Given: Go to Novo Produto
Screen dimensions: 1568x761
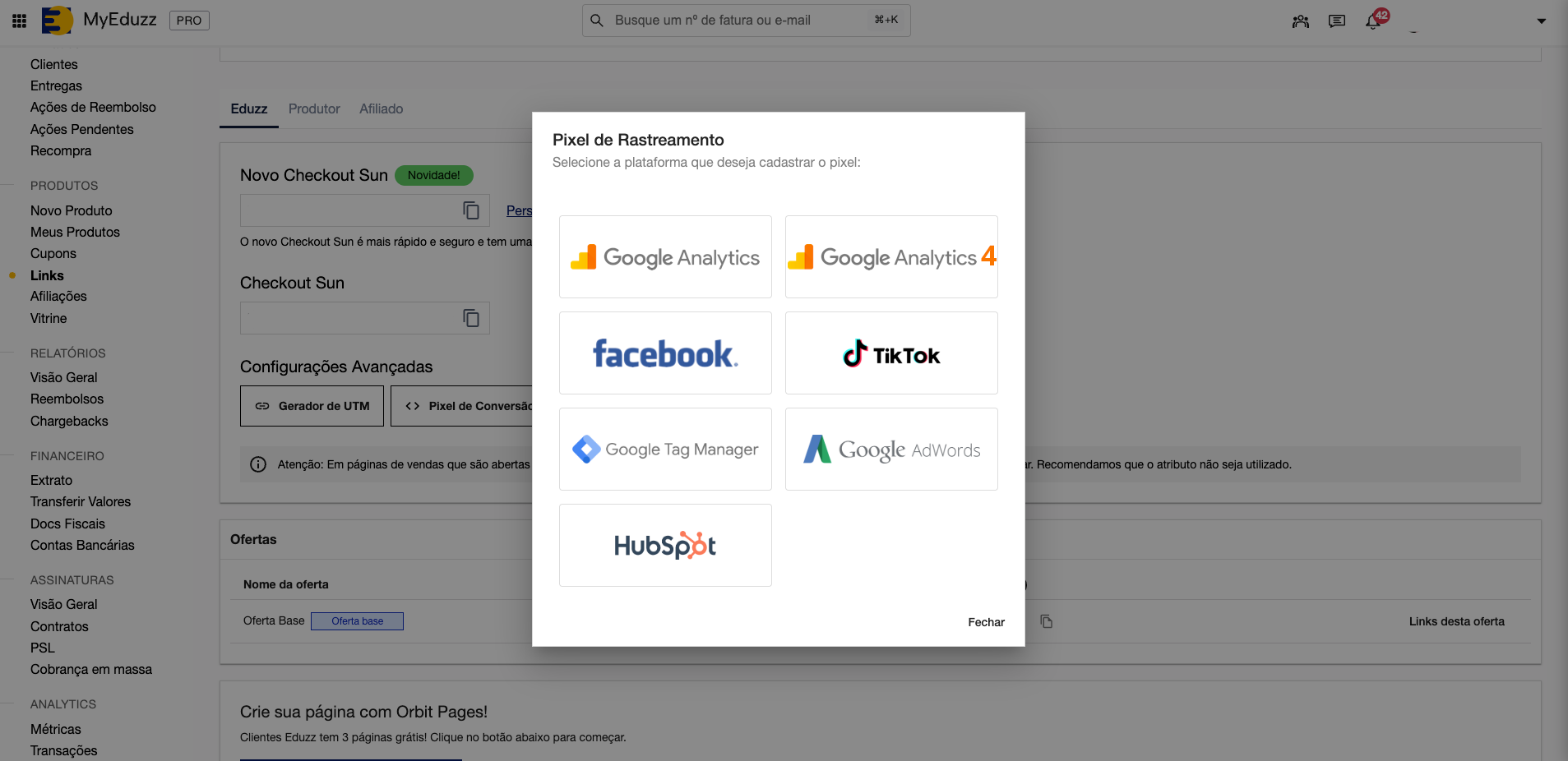Looking at the screenshot, I should coord(72,210).
